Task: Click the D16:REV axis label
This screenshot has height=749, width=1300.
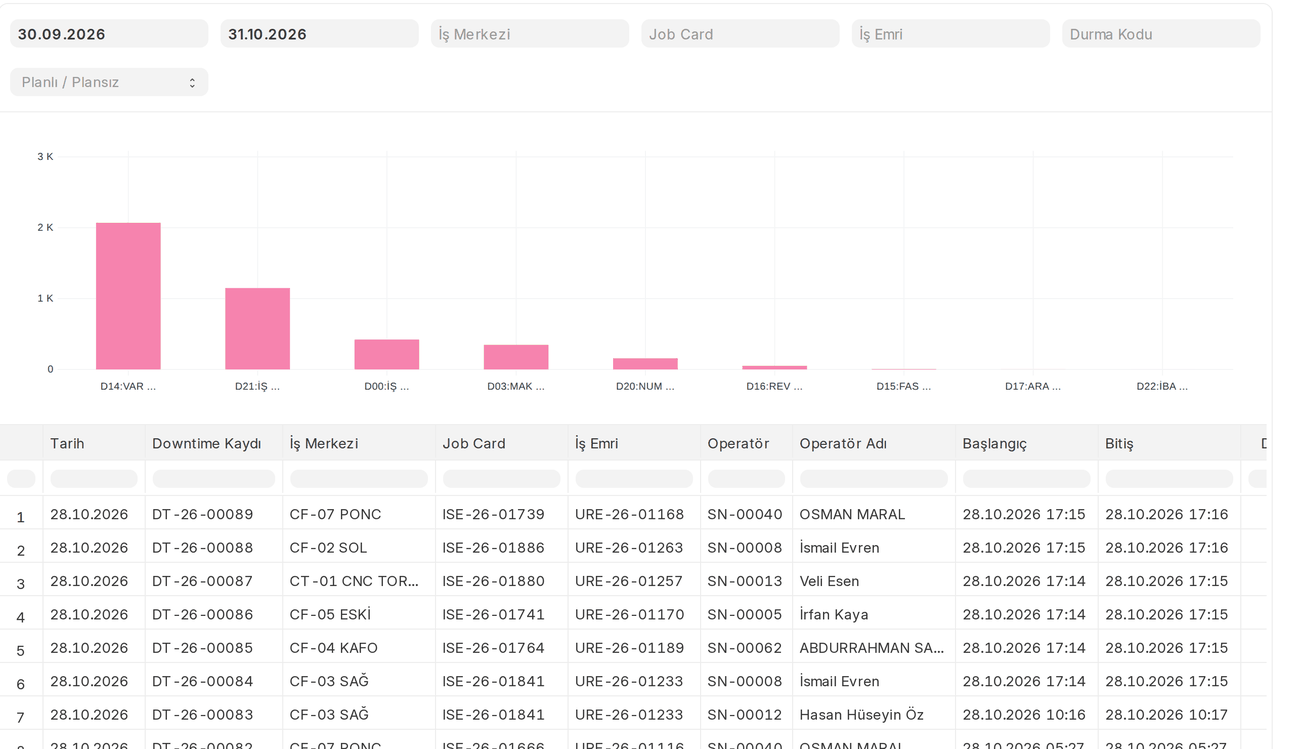Action: click(x=775, y=386)
